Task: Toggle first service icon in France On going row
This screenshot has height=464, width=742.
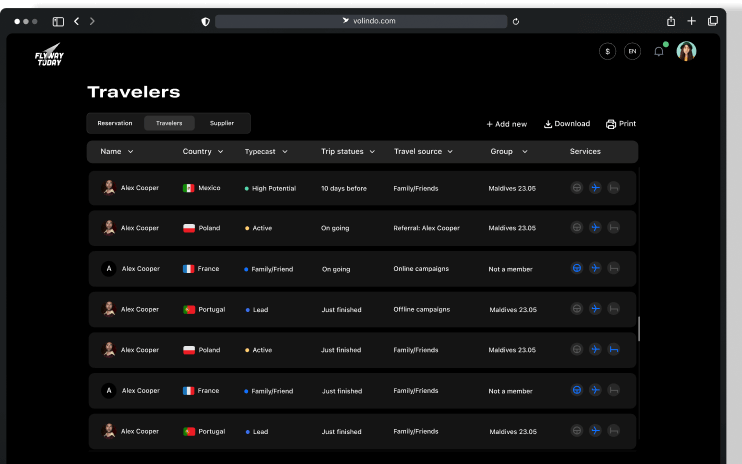Action: click(x=576, y=268)
